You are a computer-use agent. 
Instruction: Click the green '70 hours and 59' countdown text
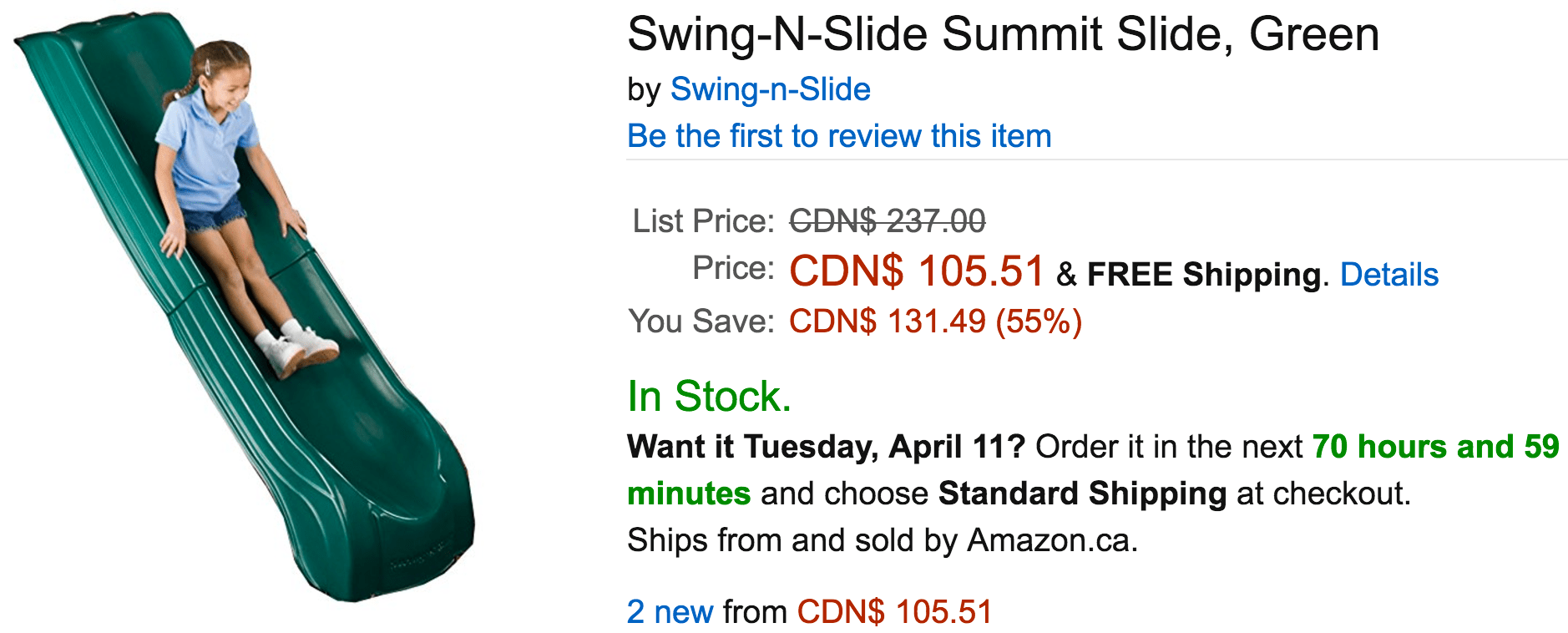click(1435, 447)
